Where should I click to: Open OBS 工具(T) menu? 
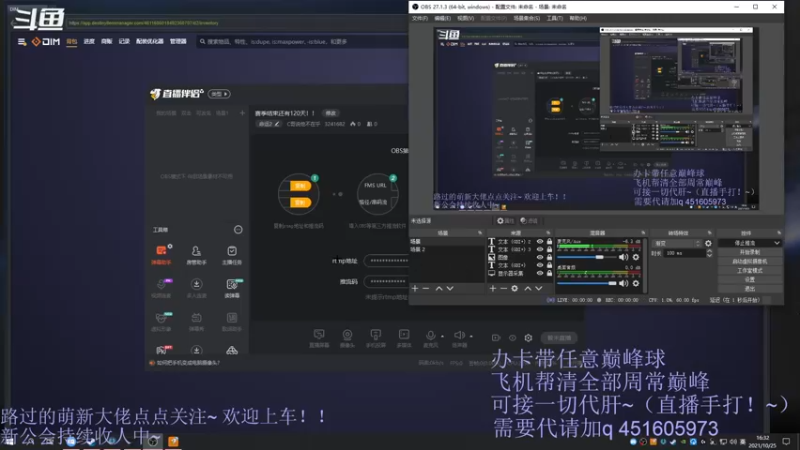[x=555, y=18]
